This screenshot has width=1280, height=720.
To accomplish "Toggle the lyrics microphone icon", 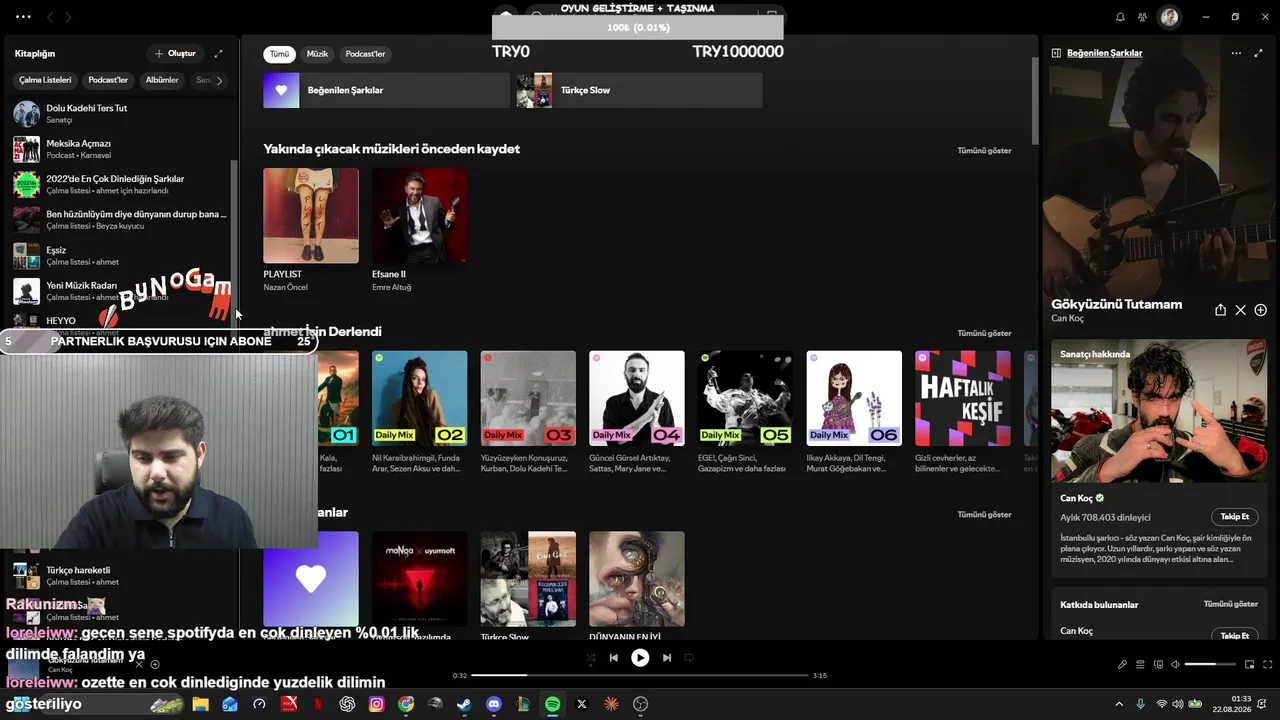I will [x=1122, y=665].
